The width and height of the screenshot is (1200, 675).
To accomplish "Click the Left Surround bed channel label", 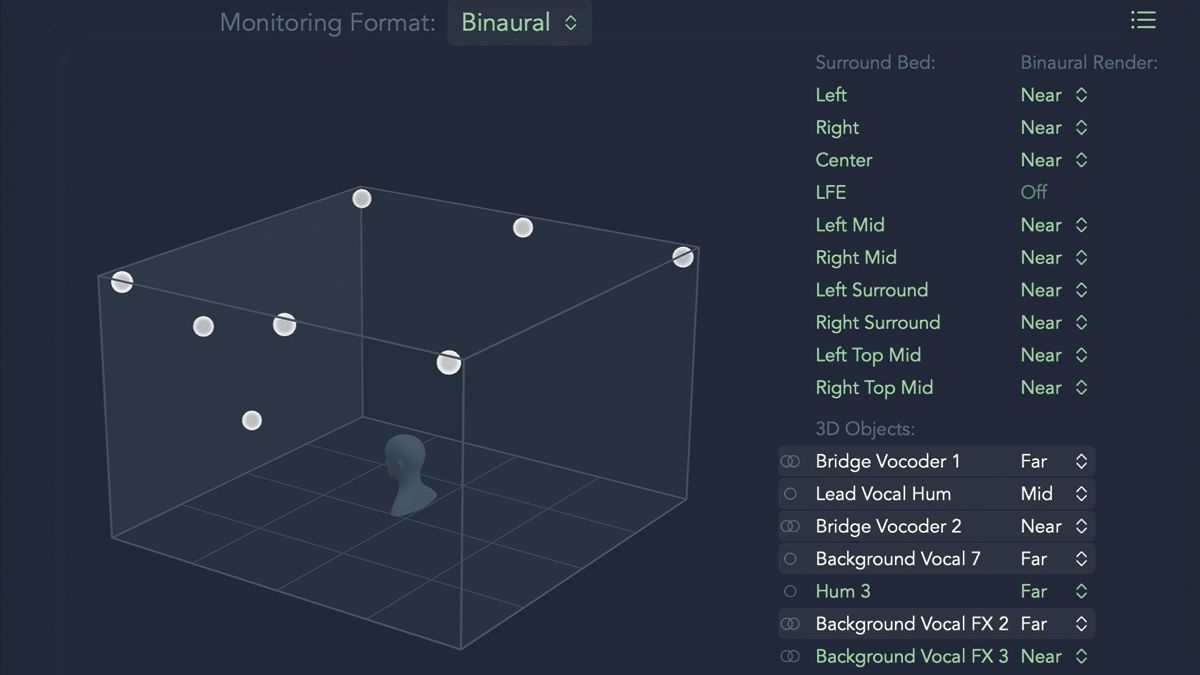I will [872, 290].
